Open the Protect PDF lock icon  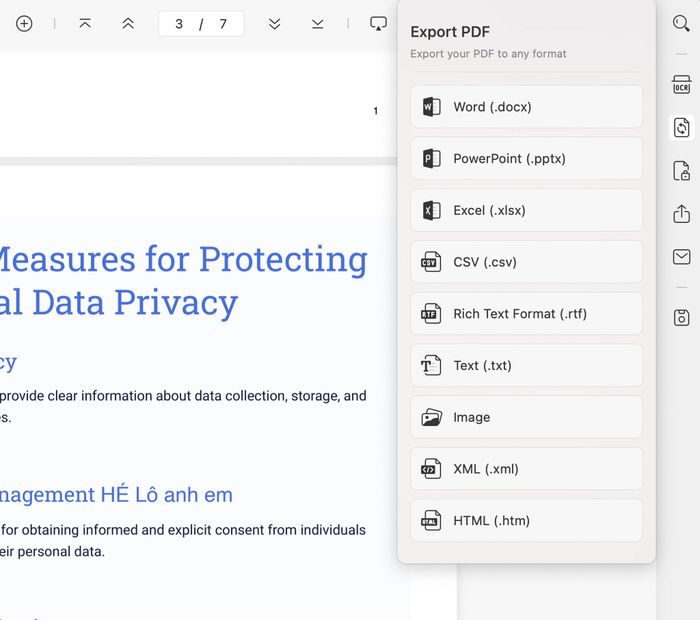(x=681, y=171)
